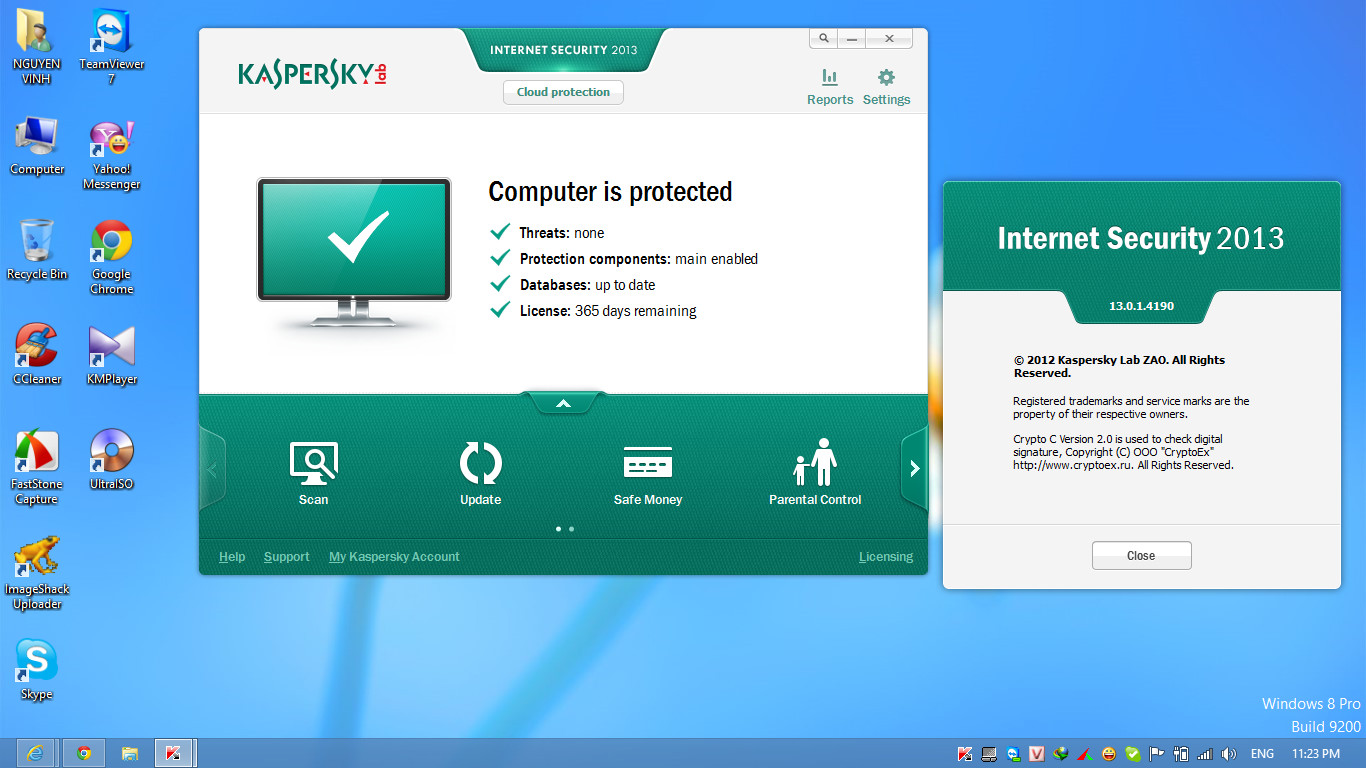Click Databases: up to date status
The image size is (1366, 768).
573,285
